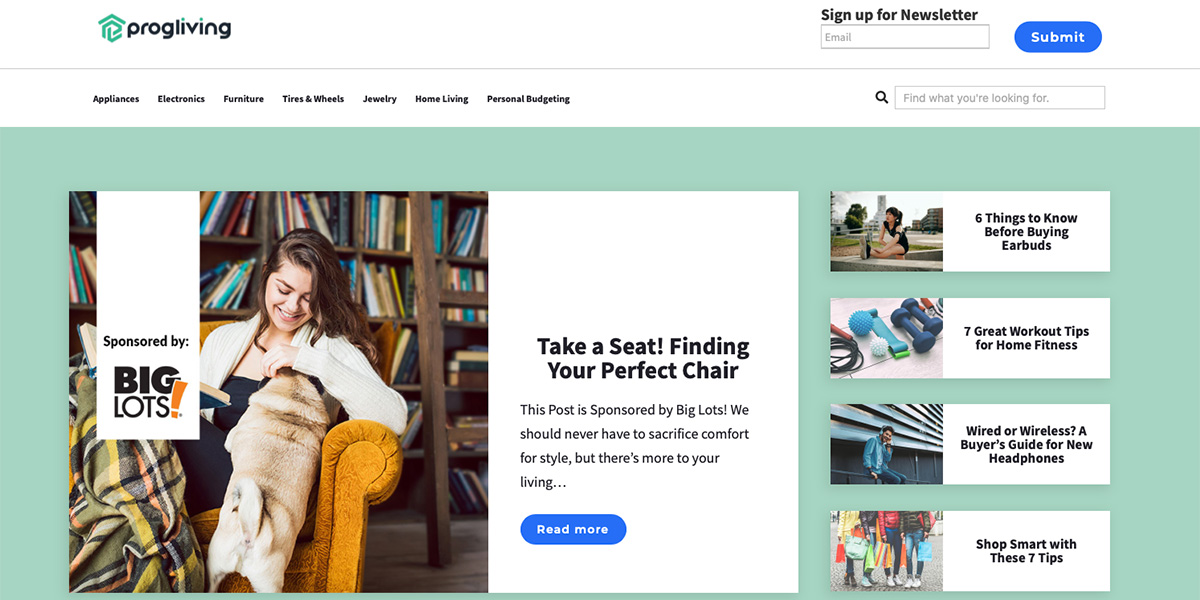Open 'Shop Smart with These 7 Tips'
1200x600 pixels.
[1026, 551]
